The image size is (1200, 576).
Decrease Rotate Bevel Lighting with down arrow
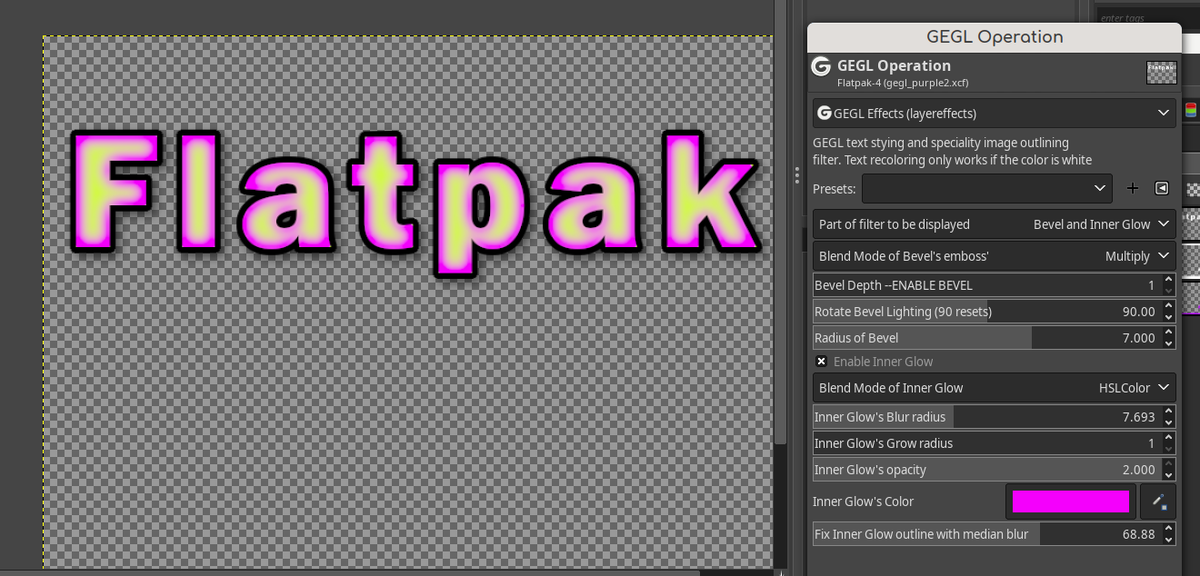pyautogui.click(x=1168, y=317)
